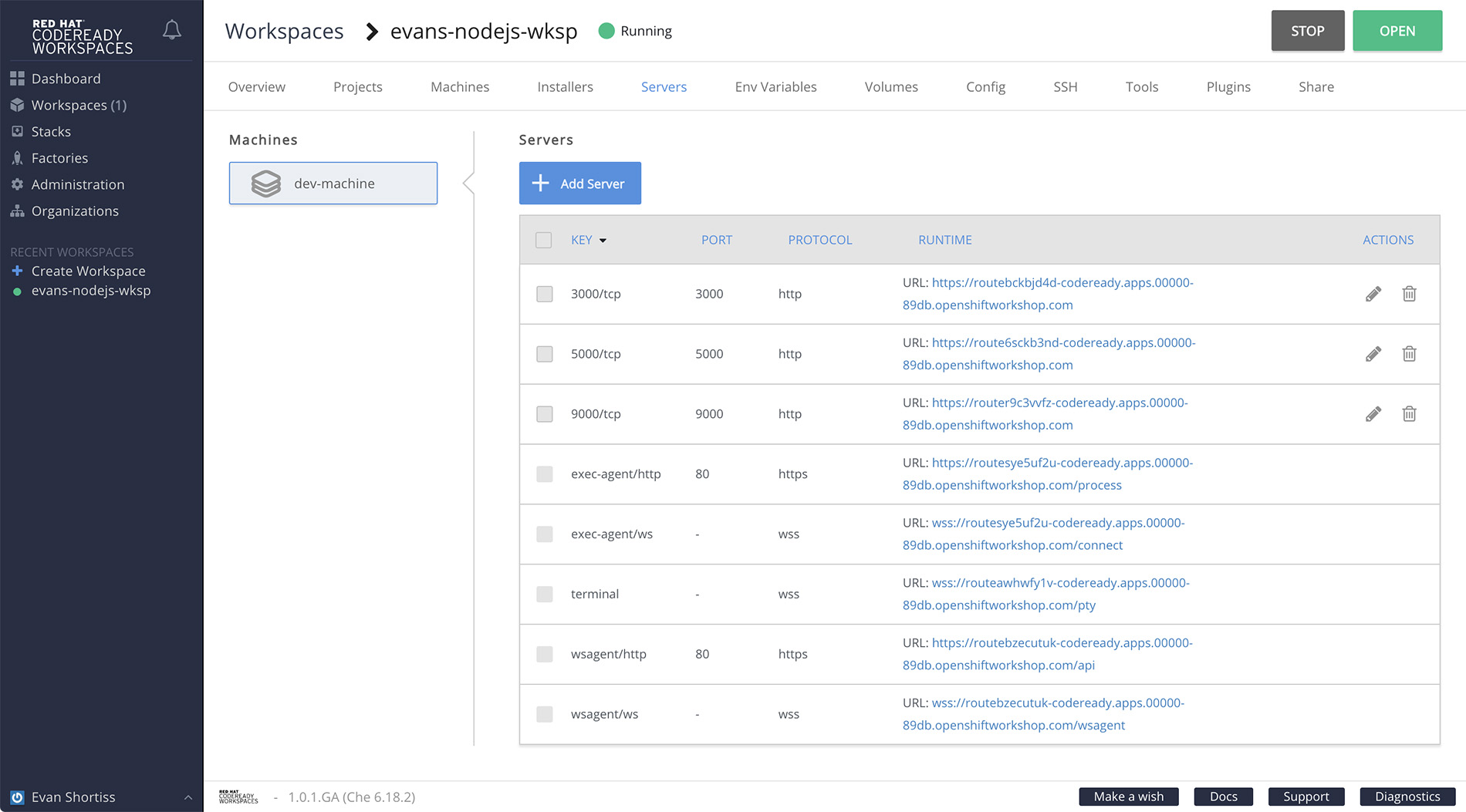Screen dimensions: 1466x812
Task: Check the wsagent/http row checkbox
Action: coord(545,654)
